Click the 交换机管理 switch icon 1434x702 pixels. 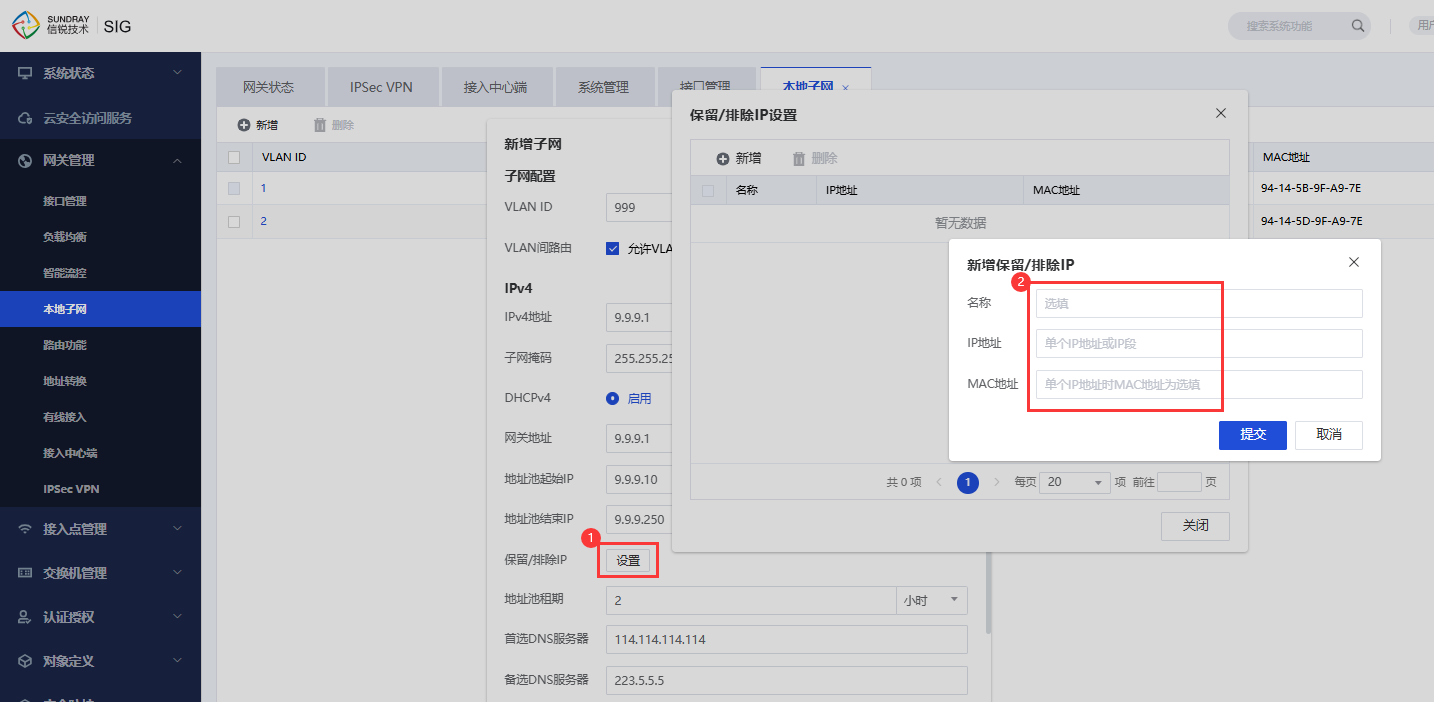coord(25,573)
